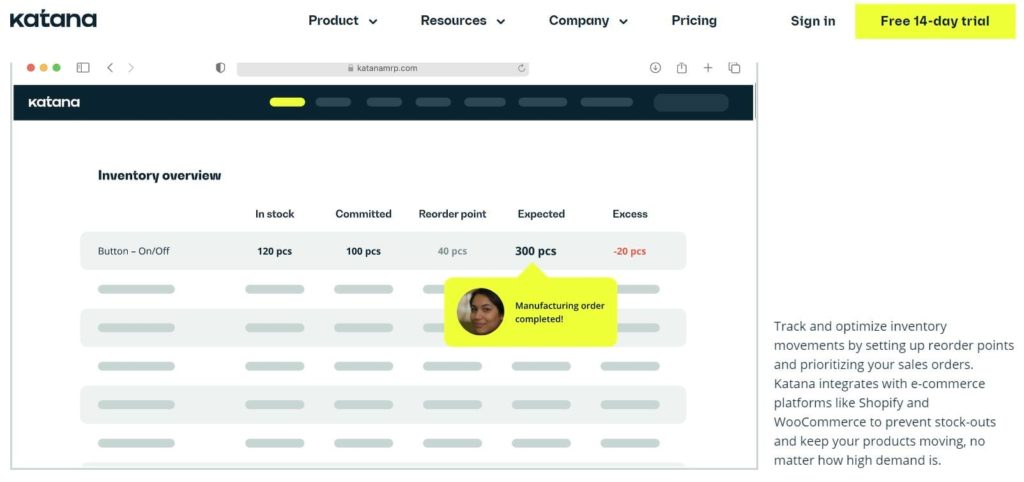1024x482 pixels.
Task: Click the avatar photo in yellow notification
Action: pos(480,312)
